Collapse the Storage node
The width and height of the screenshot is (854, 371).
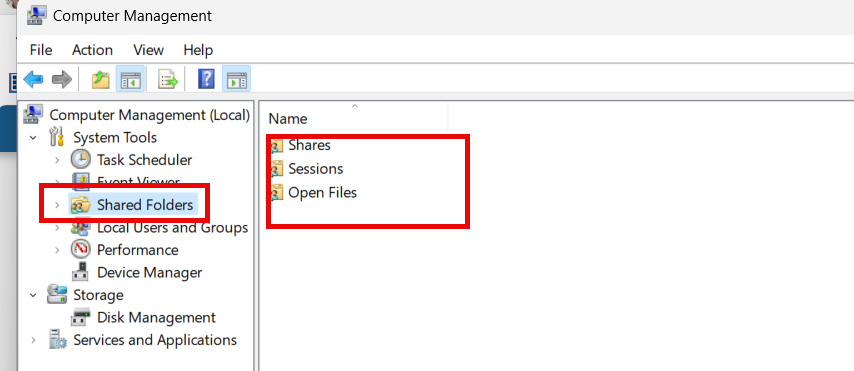tap(33, 295)
